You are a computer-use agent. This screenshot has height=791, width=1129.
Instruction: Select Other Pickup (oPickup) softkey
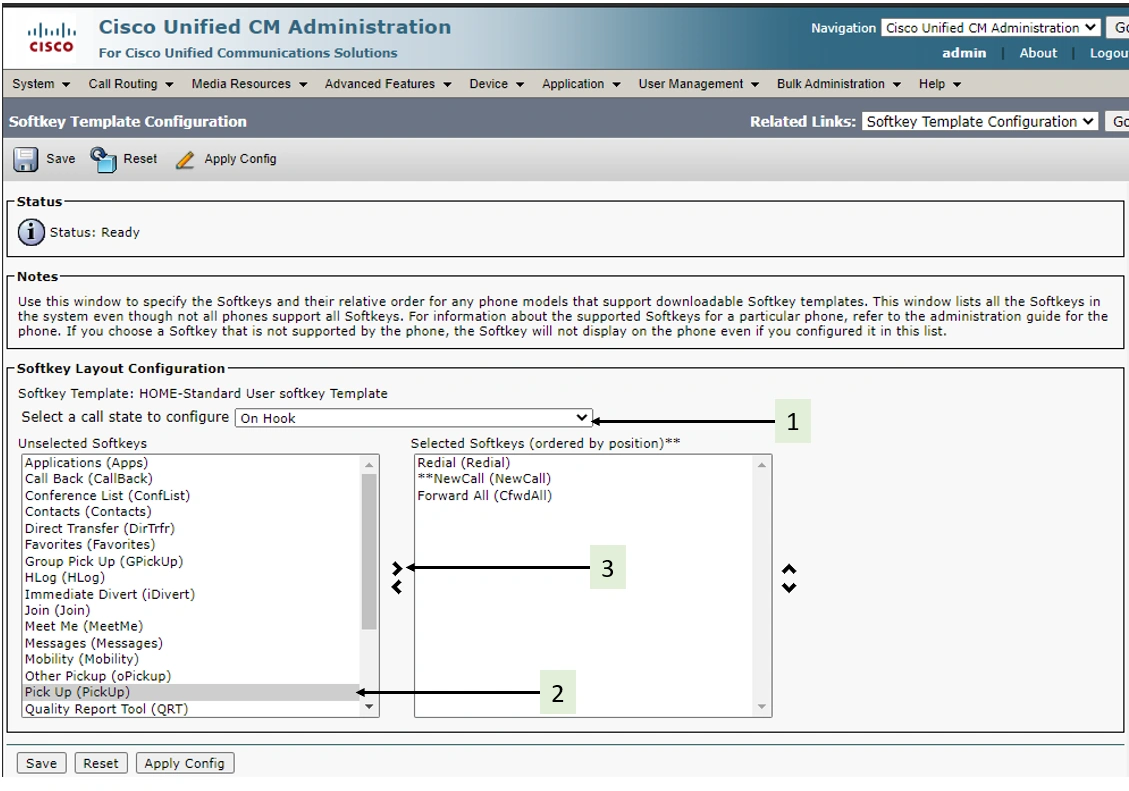(x=191, y=676)
